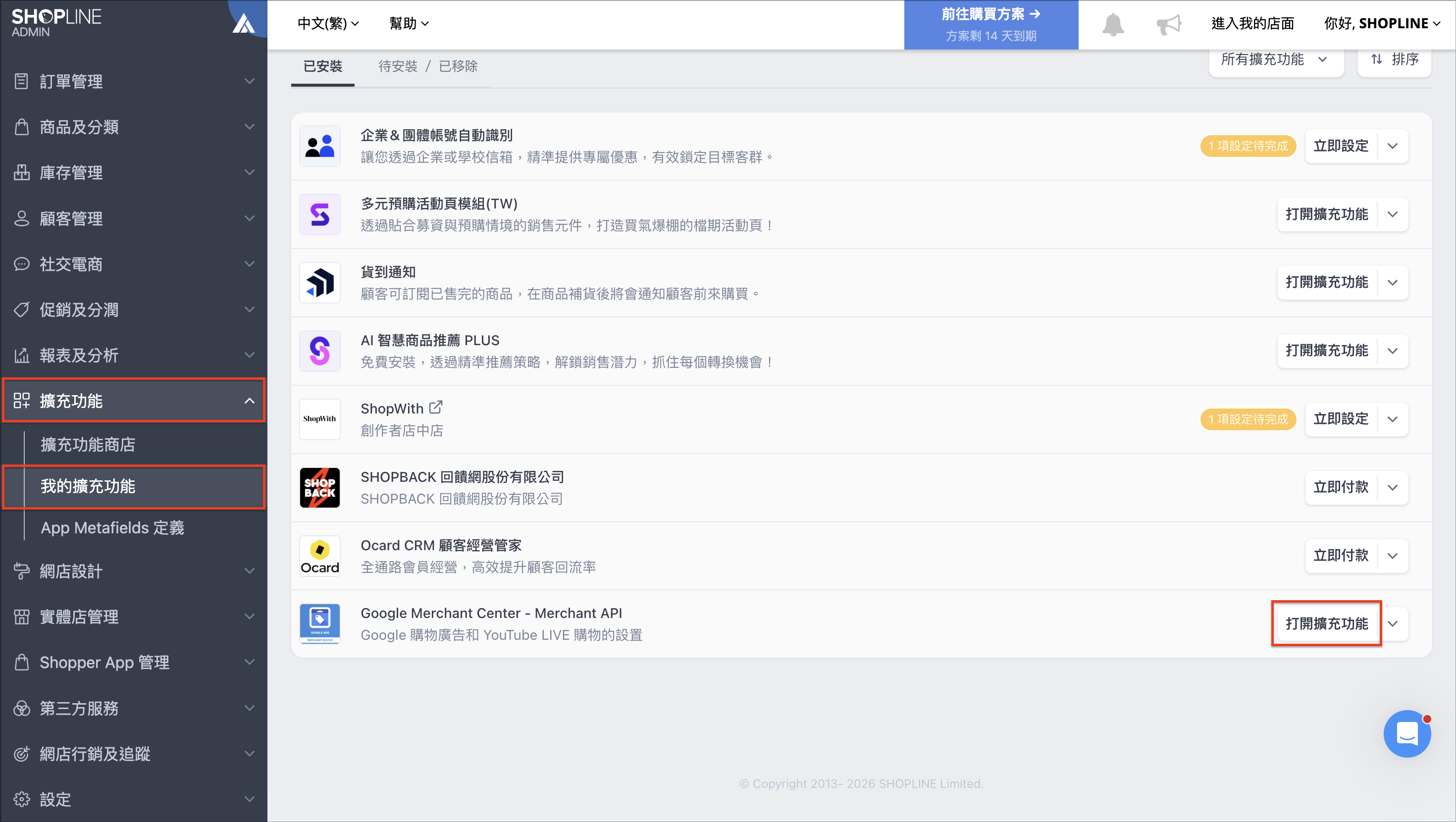
Task: Click the 網店行銷及追蹤 target icon
Action: [21, 754]
